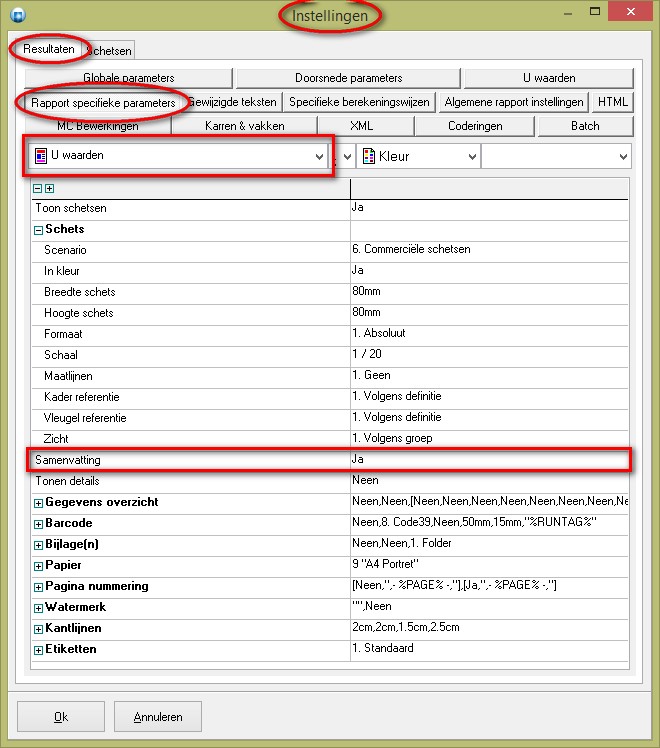Open the Globale parameters tab

pyautogui.click(x=128, y=78)
